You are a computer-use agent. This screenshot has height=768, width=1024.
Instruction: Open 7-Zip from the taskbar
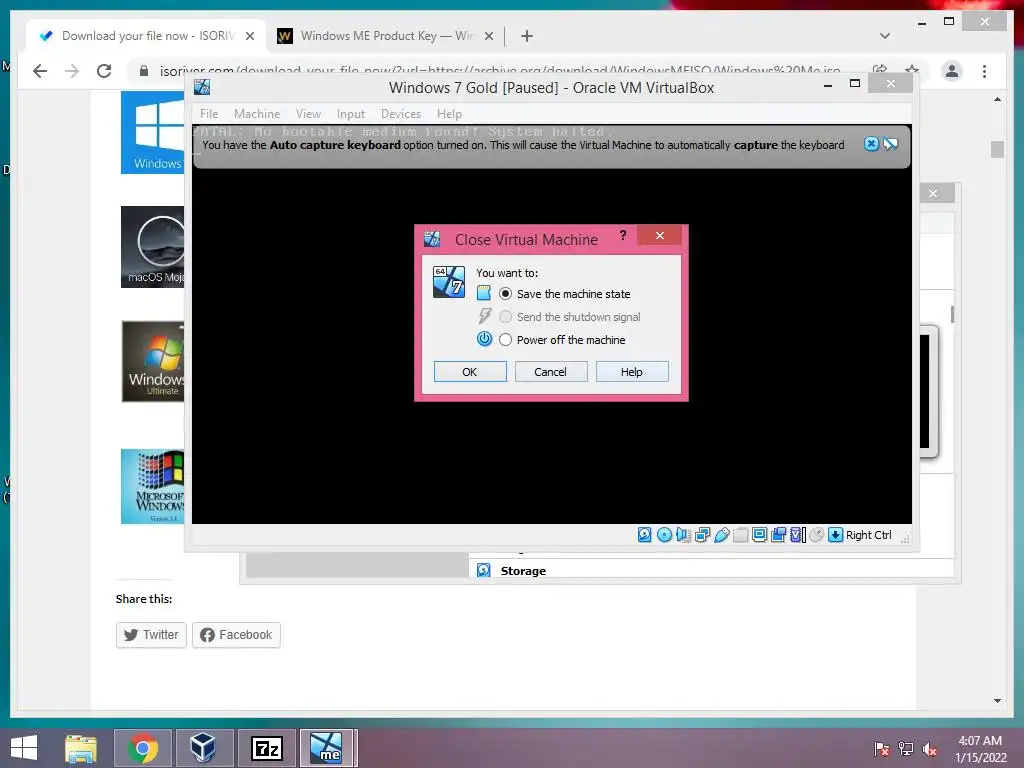(266, 748)
